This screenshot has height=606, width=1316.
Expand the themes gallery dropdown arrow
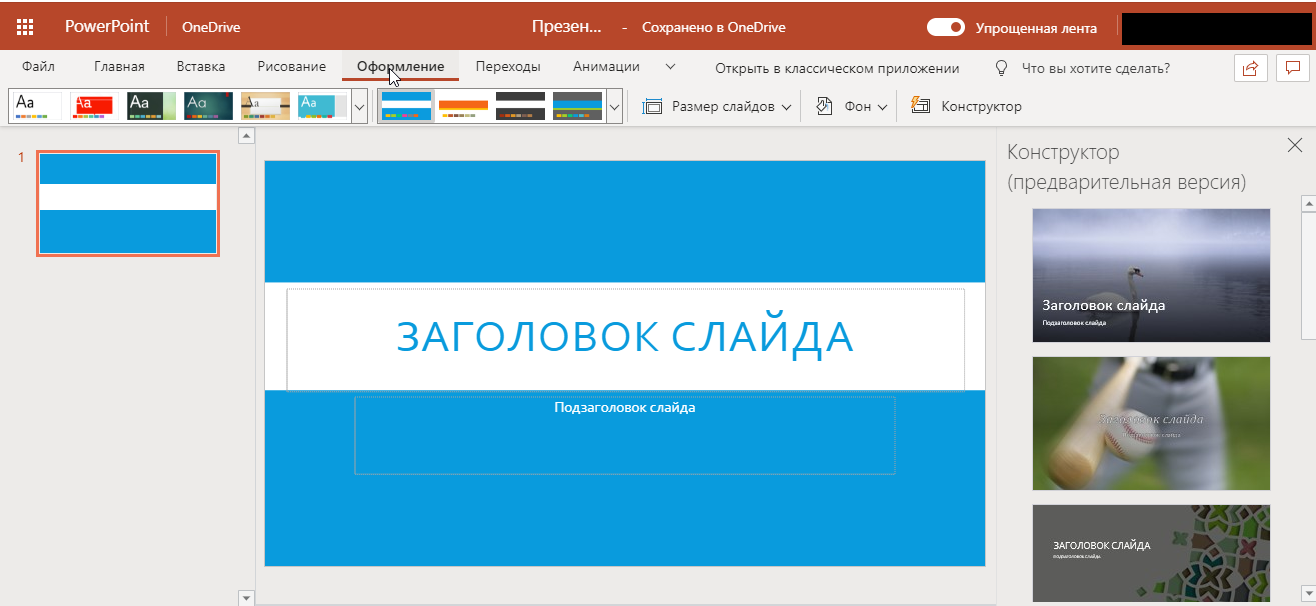(x=359, y=106)
